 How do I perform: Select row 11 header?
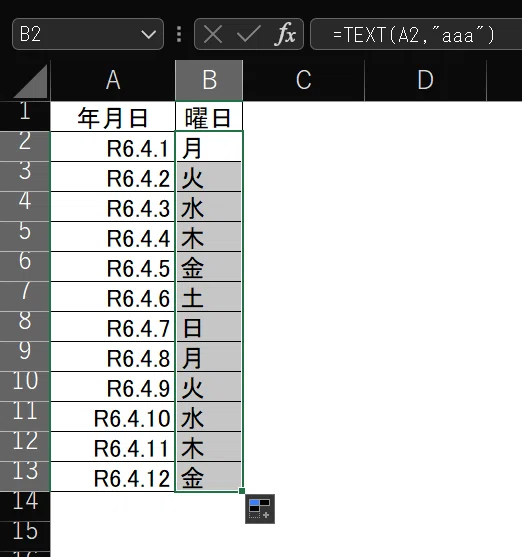point(25,416)
